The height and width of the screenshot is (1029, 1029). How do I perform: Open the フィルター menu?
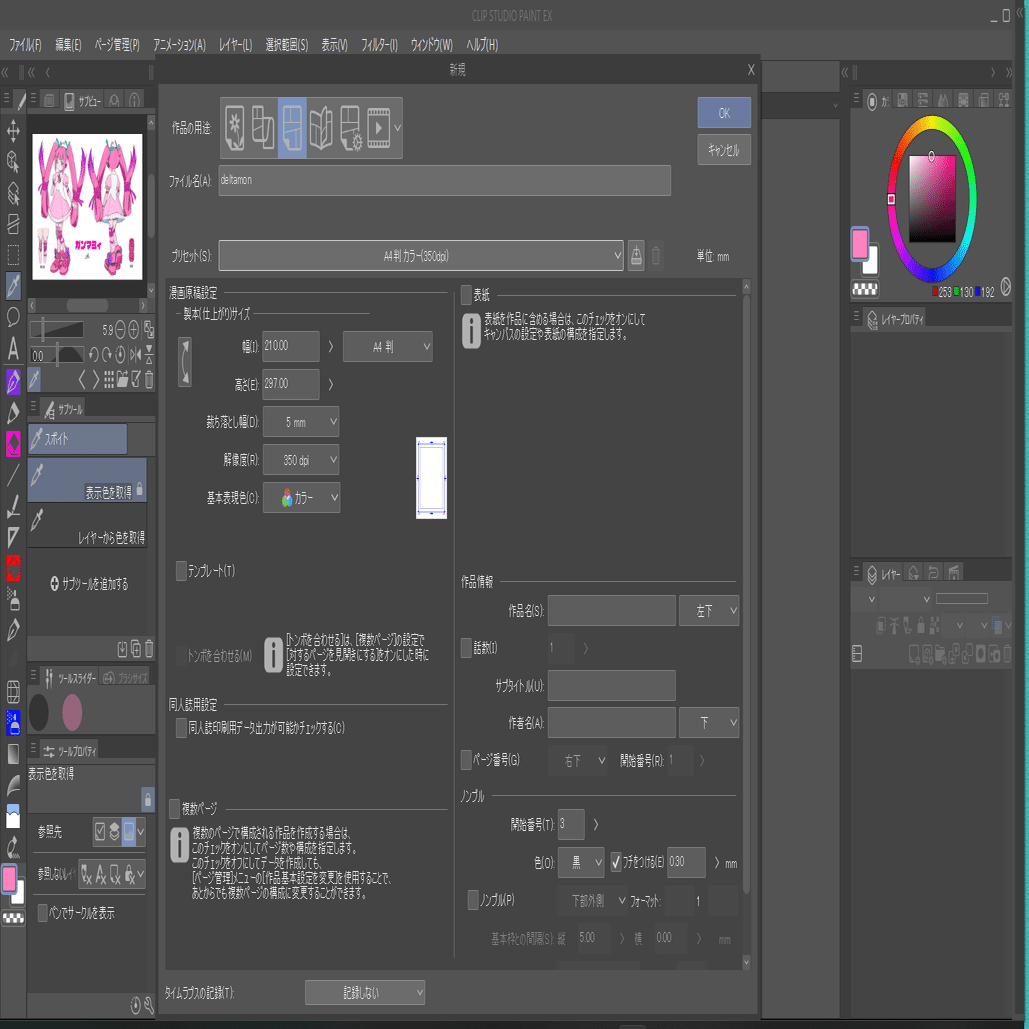tap(379, 45)
